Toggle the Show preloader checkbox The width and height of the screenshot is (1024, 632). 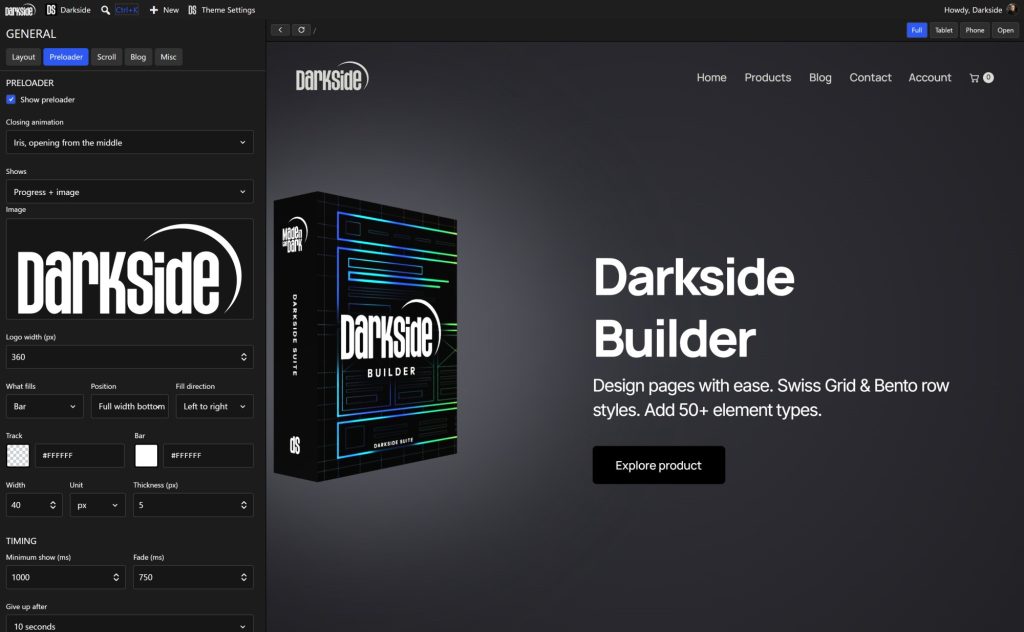[11, 99]
